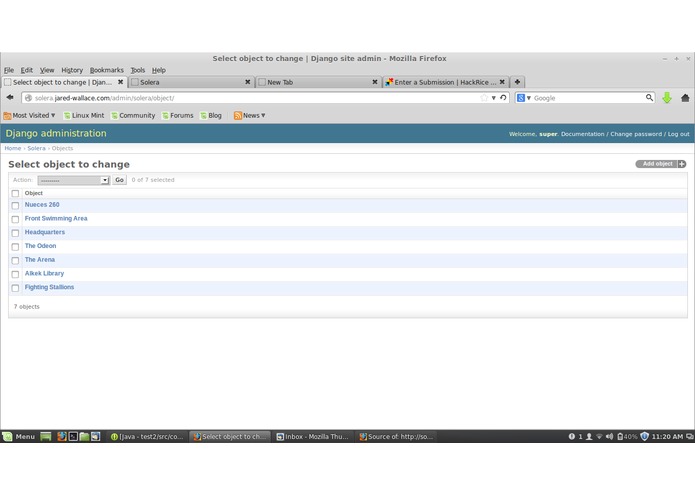This screenshot has height=494, width=695.
Task: Open the Documentation link
Action: click(582, 134)
